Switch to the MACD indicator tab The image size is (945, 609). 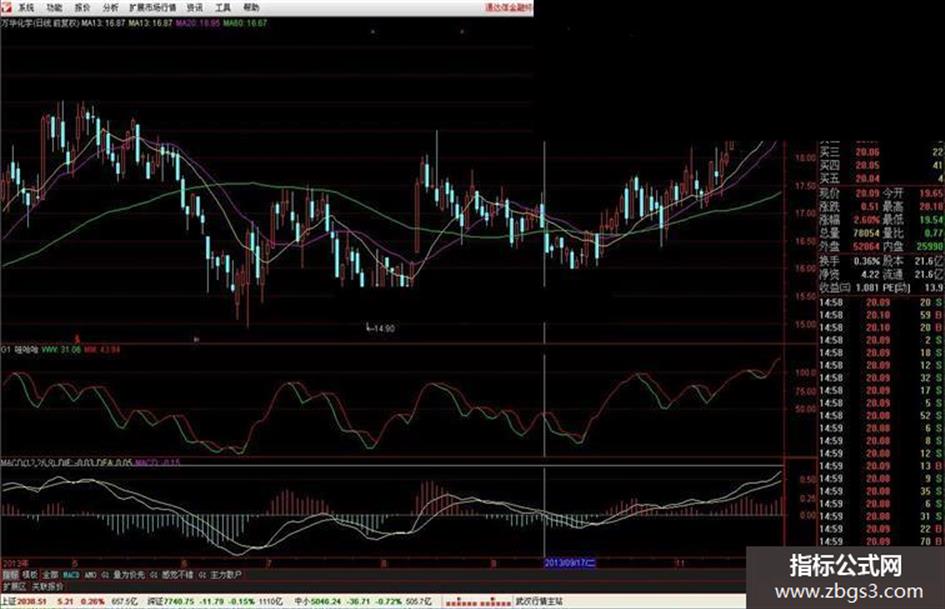71,575
